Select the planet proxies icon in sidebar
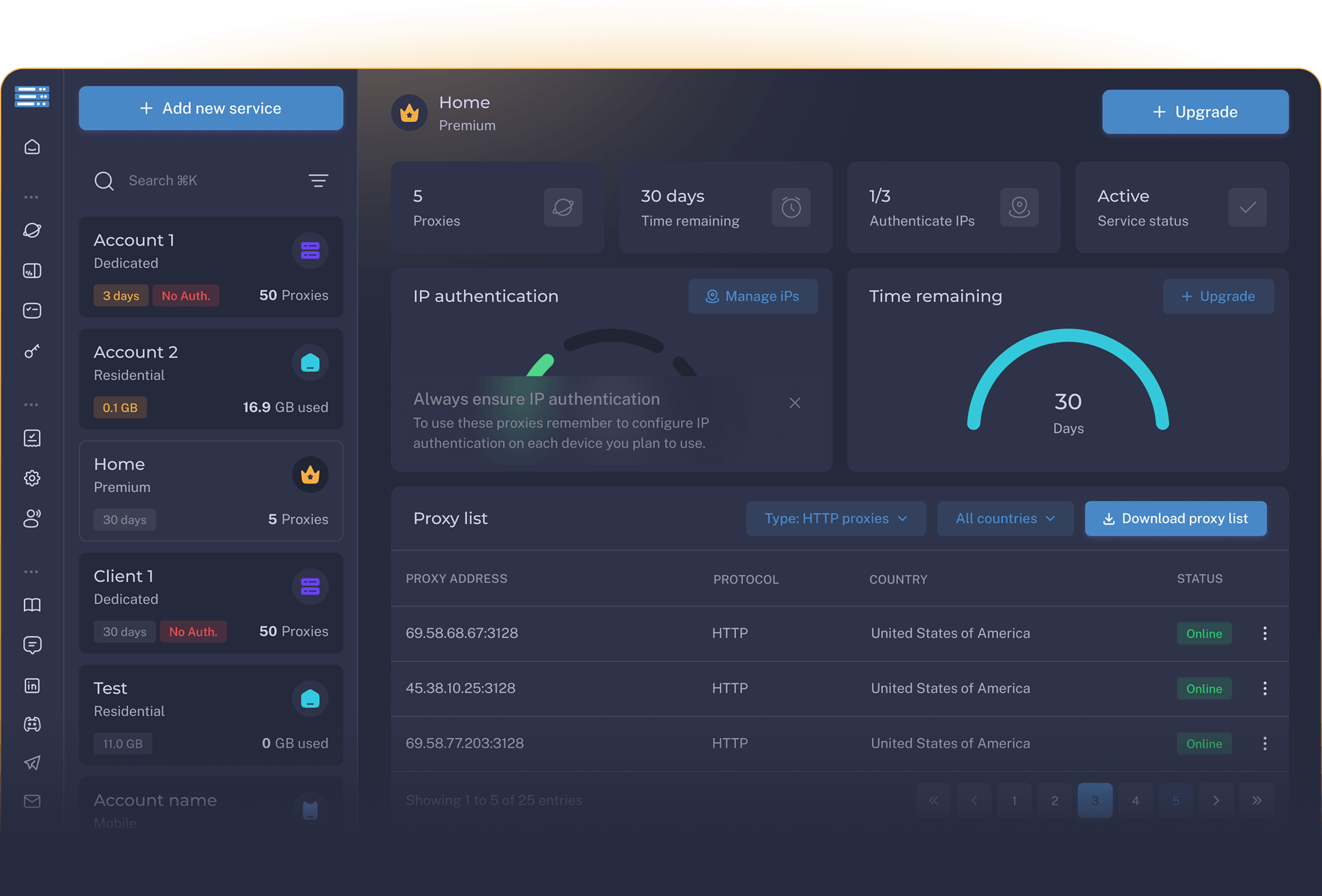The image size is (1322, 896). (x=32, y=230)
